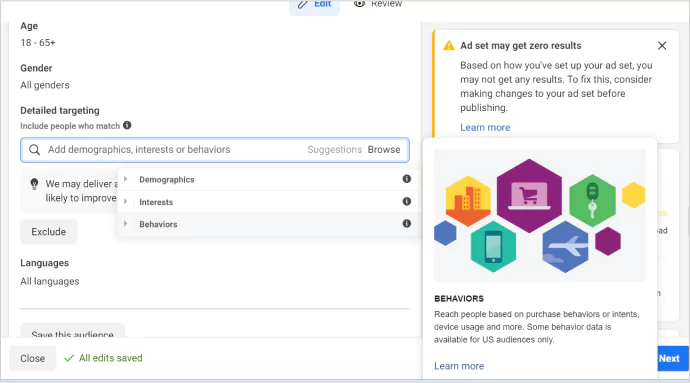Expand the Demographics category

pos(125,179)
